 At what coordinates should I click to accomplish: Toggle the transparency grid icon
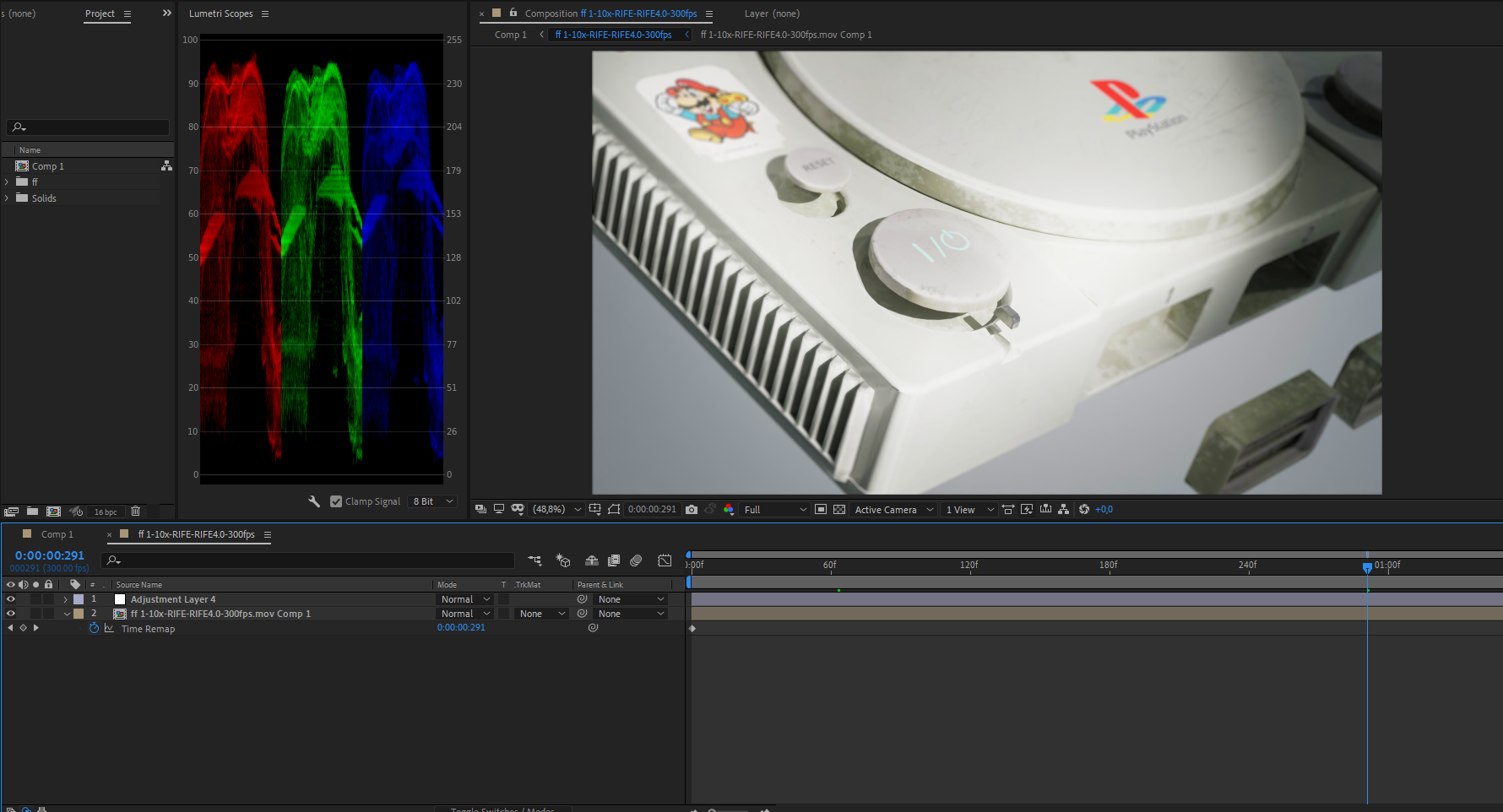838,510
